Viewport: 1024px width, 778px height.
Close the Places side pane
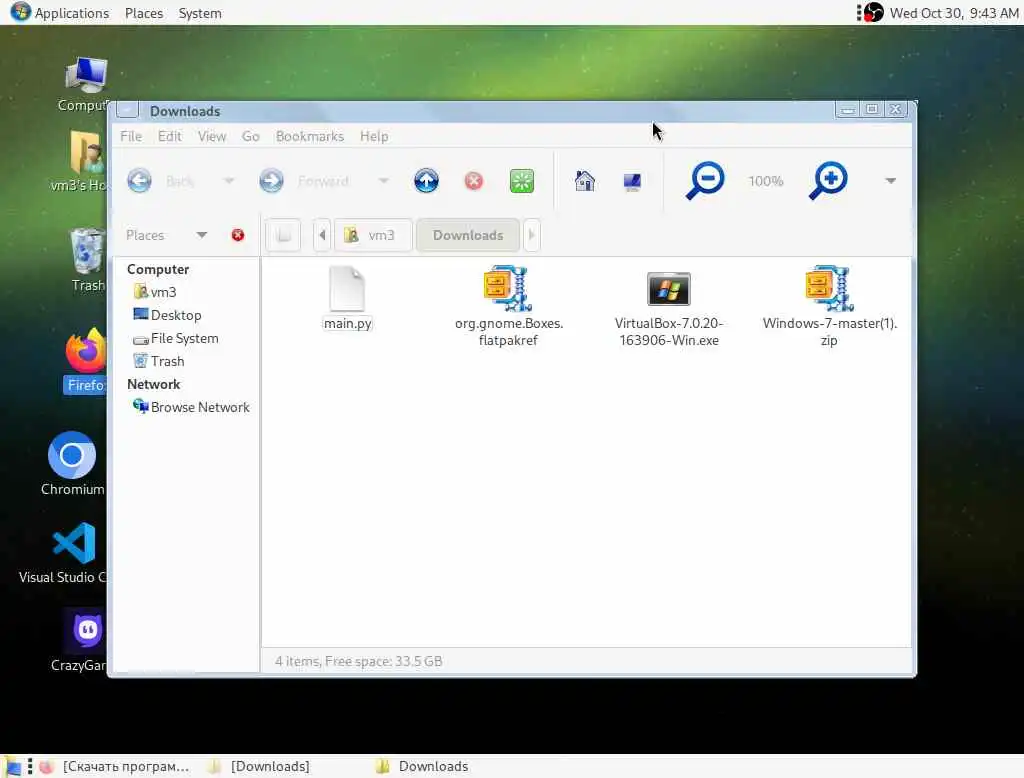pyautogui.click(x=238, y=235)
